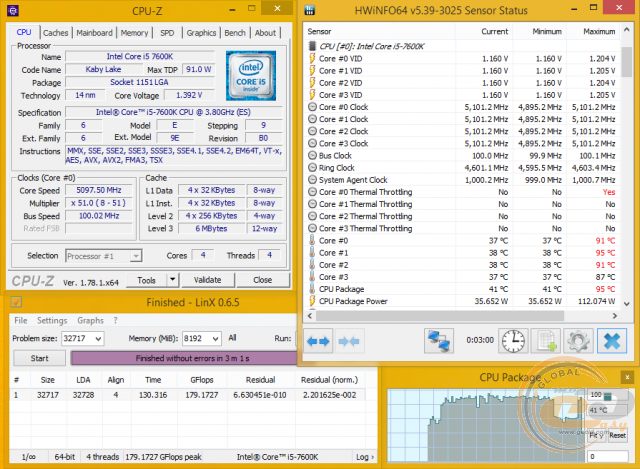Switch to the Caches tab in CPU-Z

tap(56, 33)
